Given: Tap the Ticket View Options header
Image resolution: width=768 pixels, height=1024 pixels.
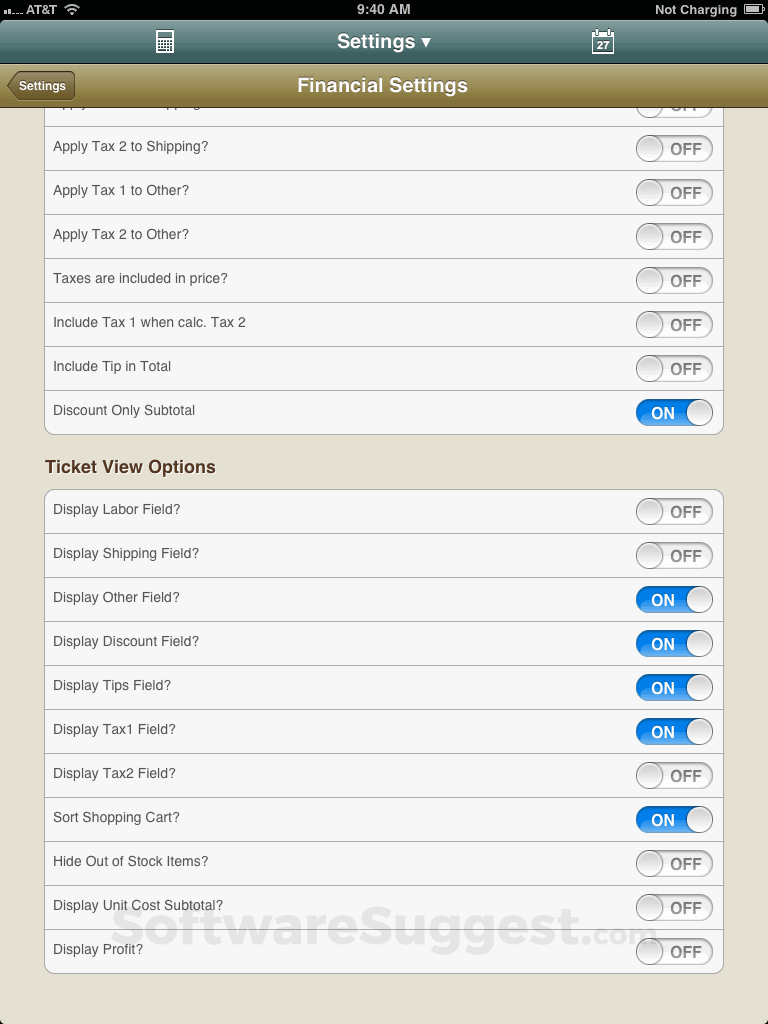Looking at the screenshot, I should (130, 467).
